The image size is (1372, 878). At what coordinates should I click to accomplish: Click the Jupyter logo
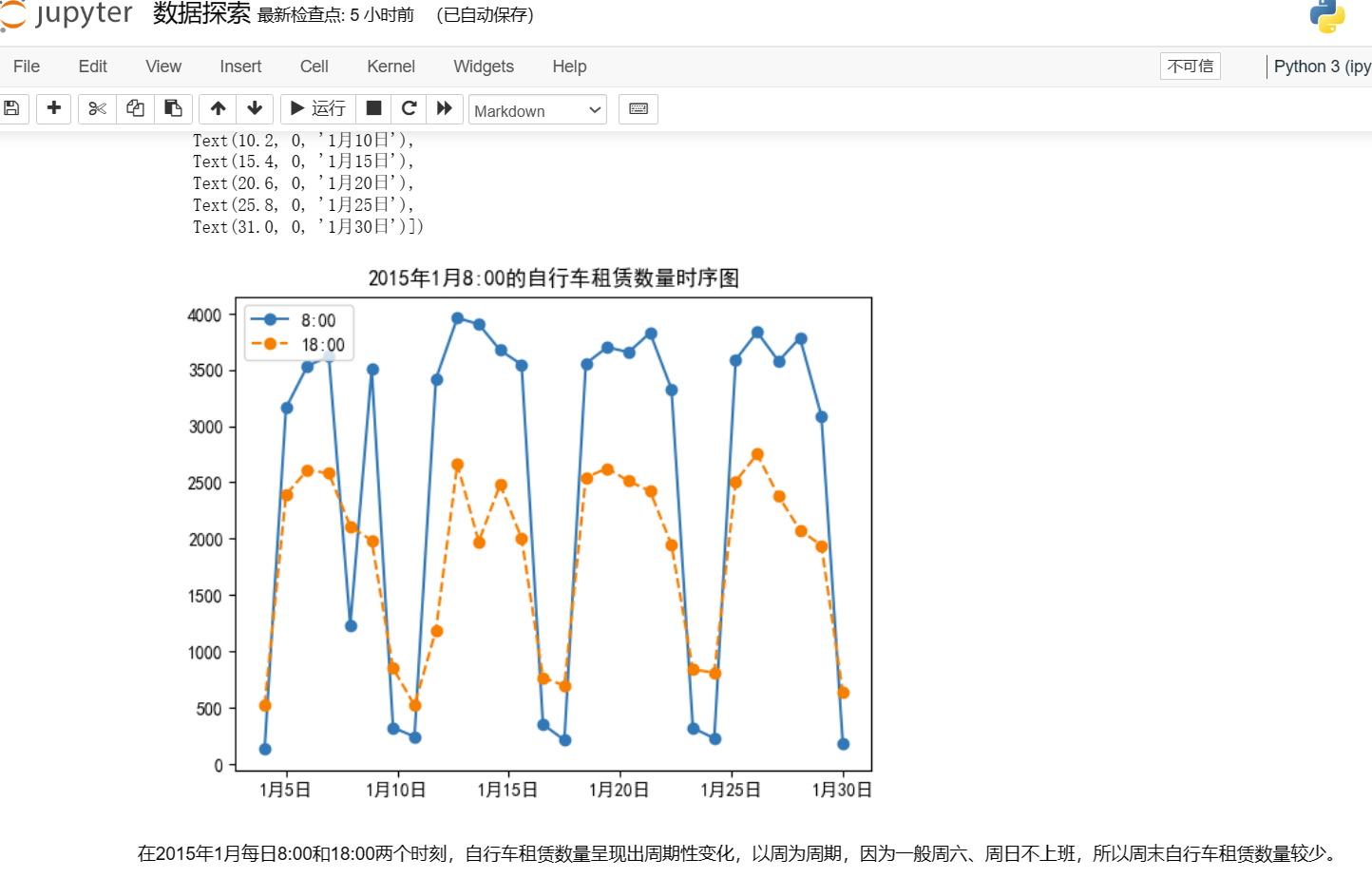67,14
